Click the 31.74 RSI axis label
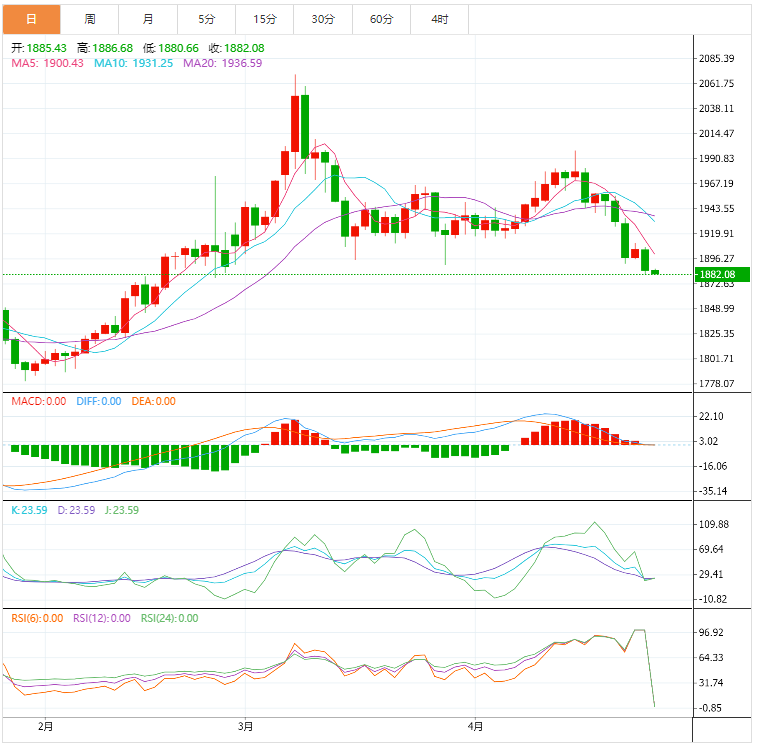758x747 pixels. click(x=711, y=683)
